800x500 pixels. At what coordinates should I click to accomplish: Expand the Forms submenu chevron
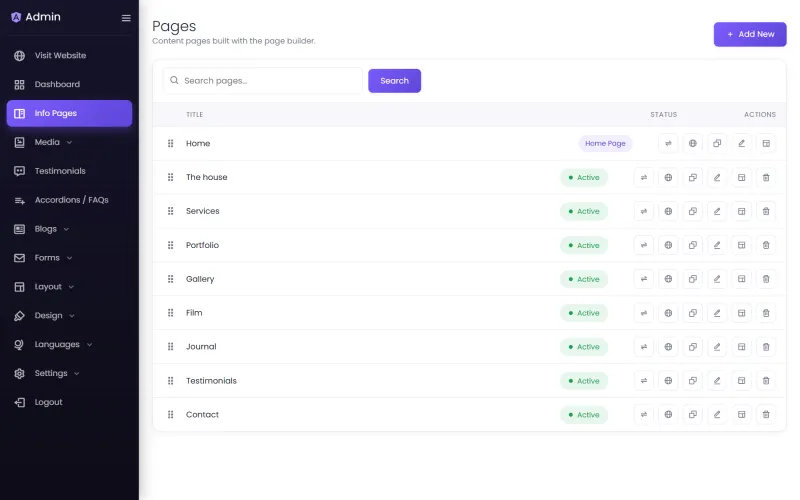(x=69, y=258)
